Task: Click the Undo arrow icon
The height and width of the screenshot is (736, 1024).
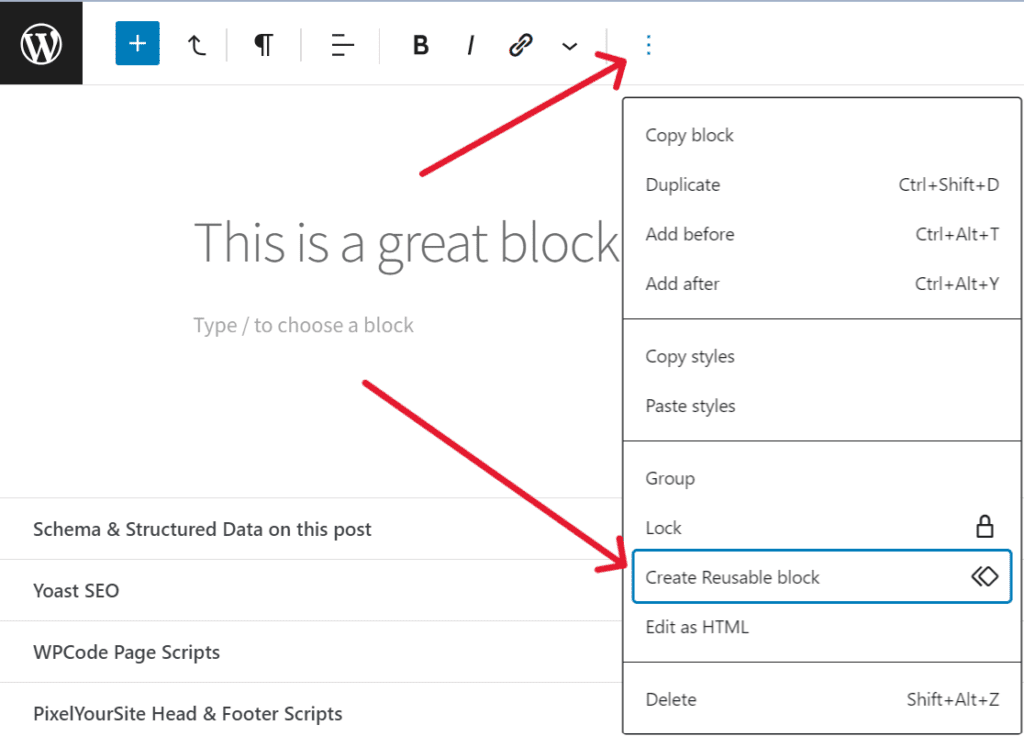Action: pyautogui.click(x=197, y=44)
